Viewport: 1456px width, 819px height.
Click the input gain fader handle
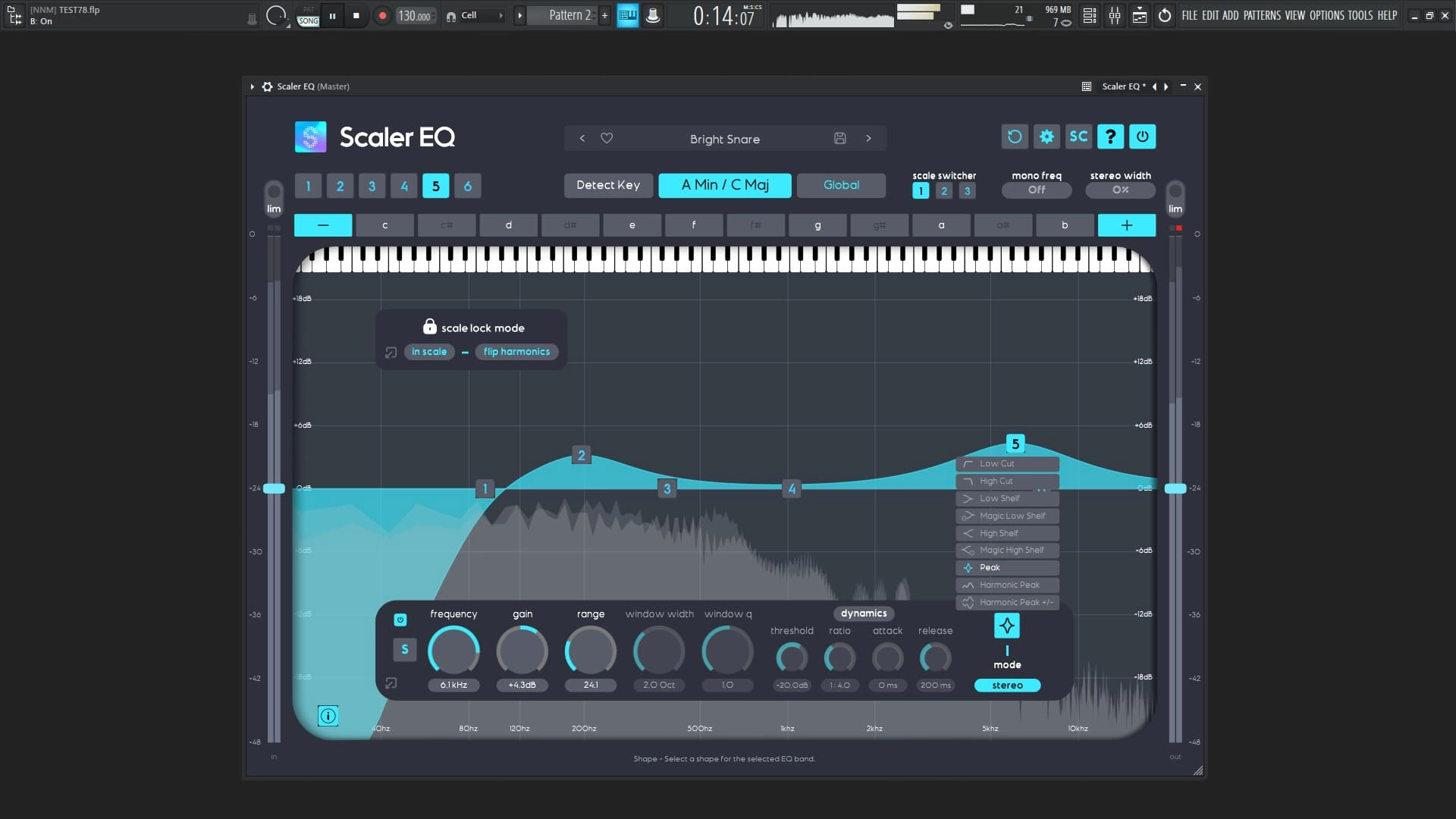point(274,488)
